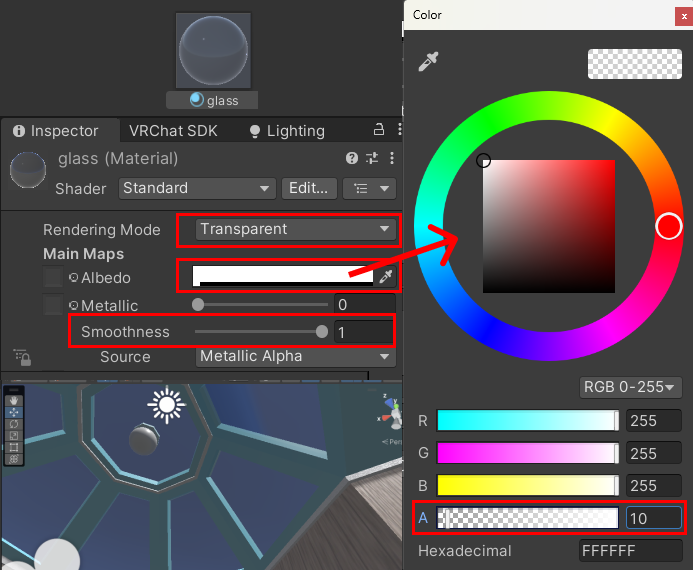The height and width of the screenshot is (570, 693).
Task: Open the material preset selector icon
Action: (x=372, y=159)
